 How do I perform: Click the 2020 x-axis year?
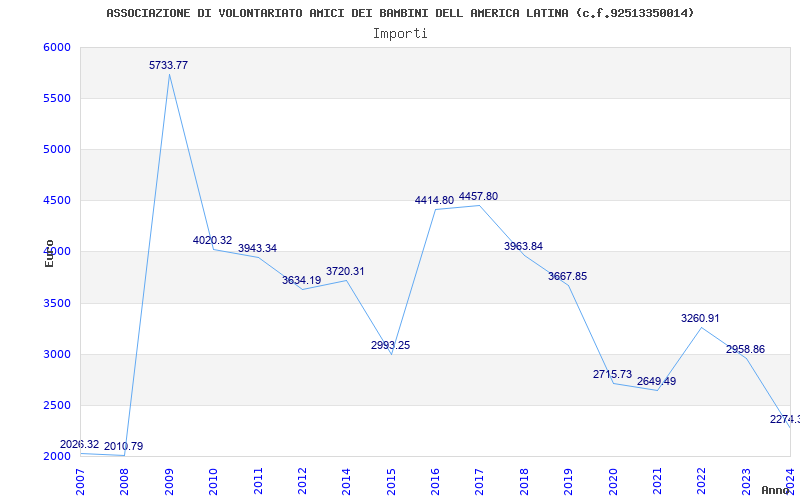click(613, 481)
